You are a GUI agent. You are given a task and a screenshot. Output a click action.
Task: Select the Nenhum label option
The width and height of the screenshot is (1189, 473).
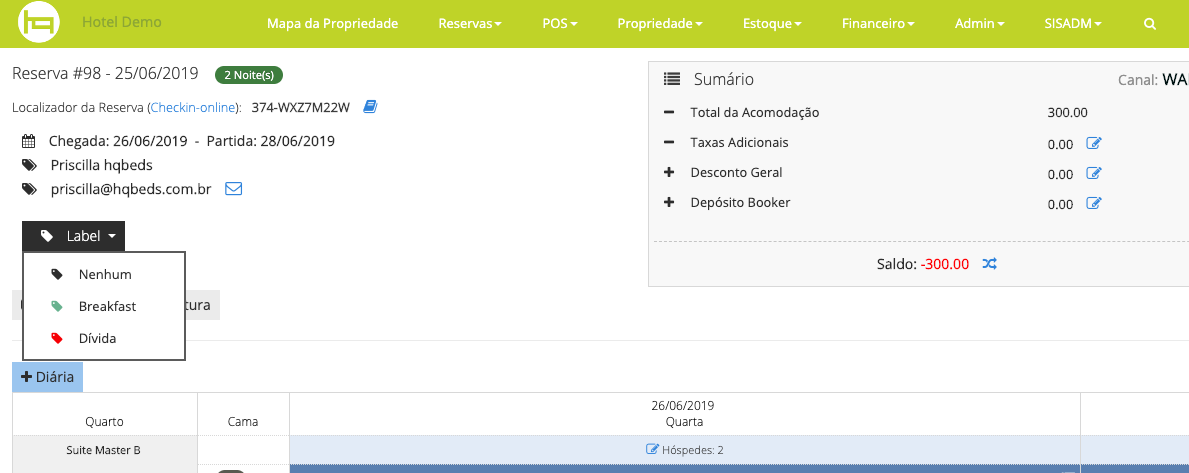coord(104,274)
